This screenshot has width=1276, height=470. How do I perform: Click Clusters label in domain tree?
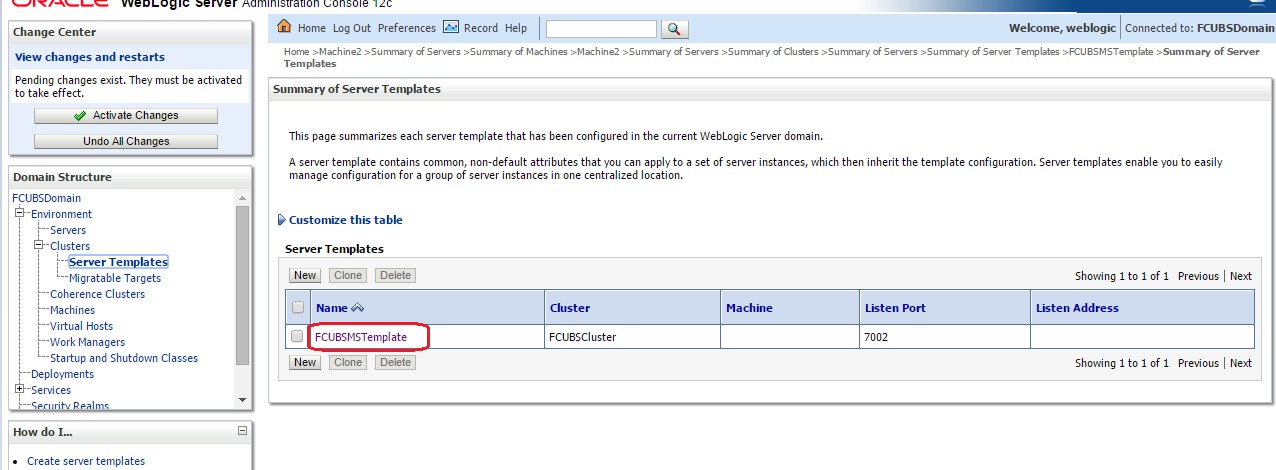pyautogui.click(x=70, y=246)
